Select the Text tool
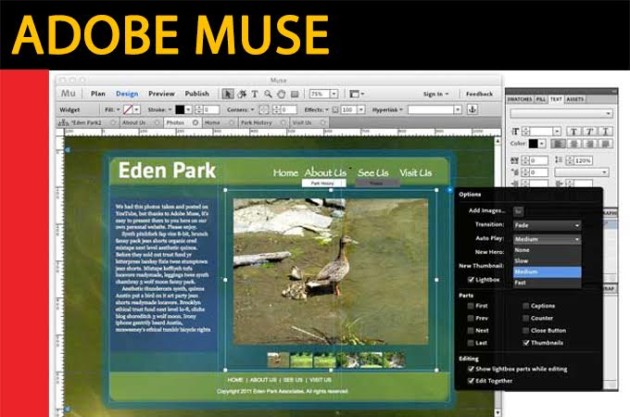Image resolution: width=630 pixels, height=417 pixels. [x=255, y=94]
